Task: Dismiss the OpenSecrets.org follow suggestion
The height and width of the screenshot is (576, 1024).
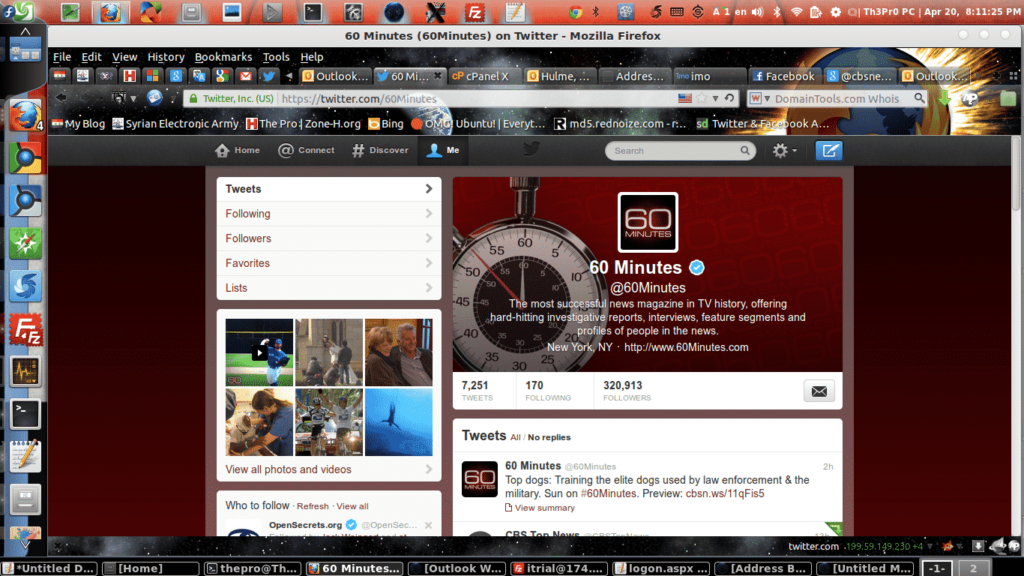Action: 428,525
